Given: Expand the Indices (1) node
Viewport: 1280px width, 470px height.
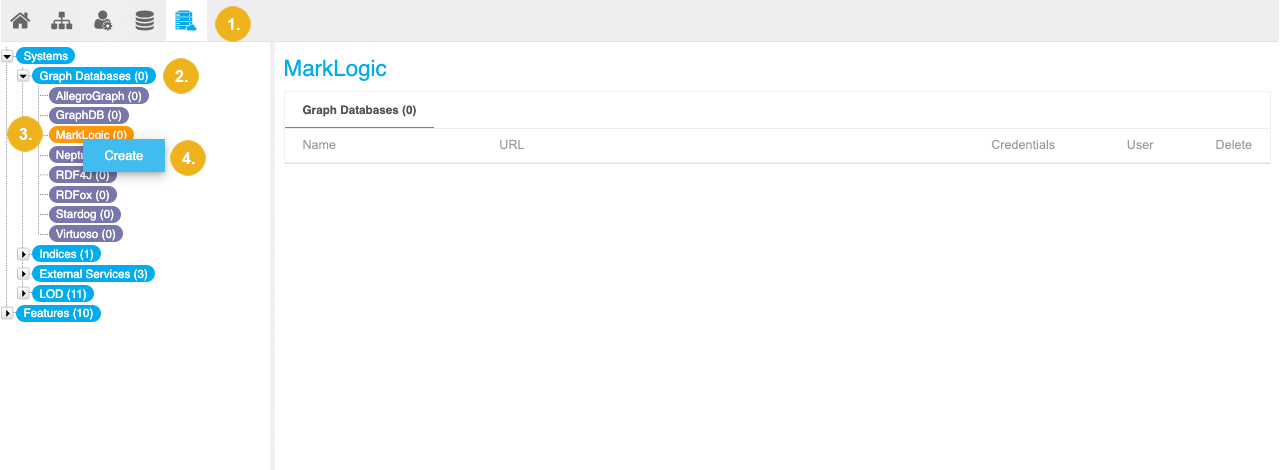Looking at the screenshot, I should point(23,254).
